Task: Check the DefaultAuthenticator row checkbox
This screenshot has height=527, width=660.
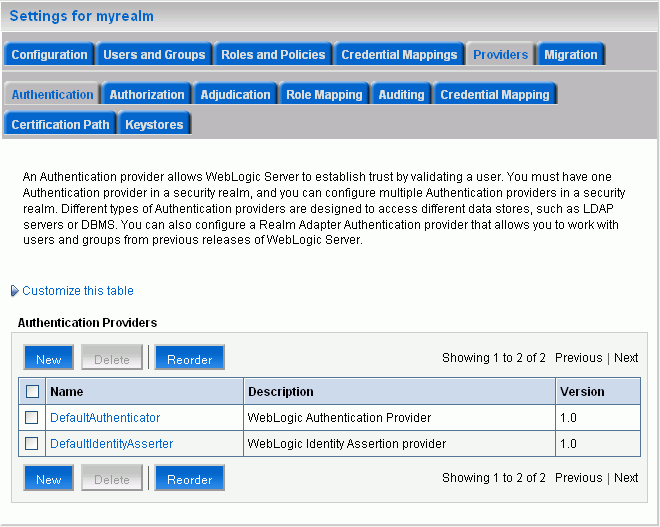Action: [32, 418]
